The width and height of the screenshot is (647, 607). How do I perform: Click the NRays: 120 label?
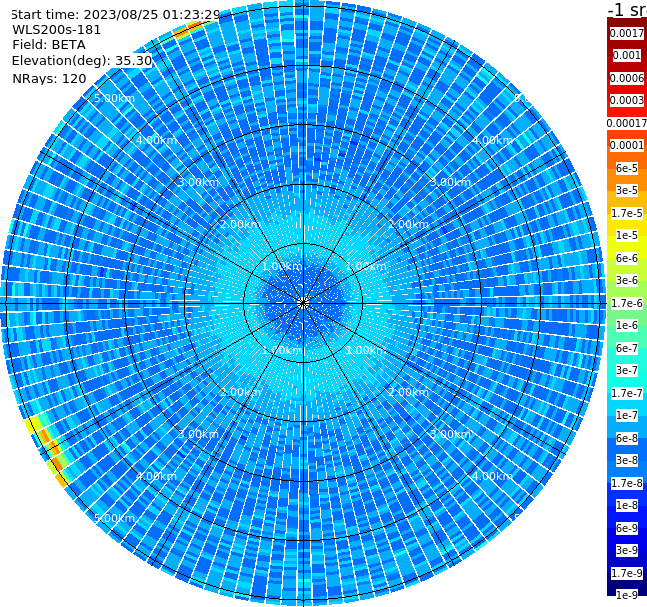point(49,78)
